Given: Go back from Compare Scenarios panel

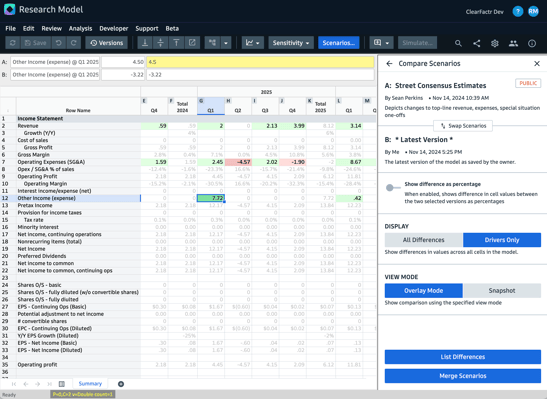Looking at the screenshot, I should [389, 63].
